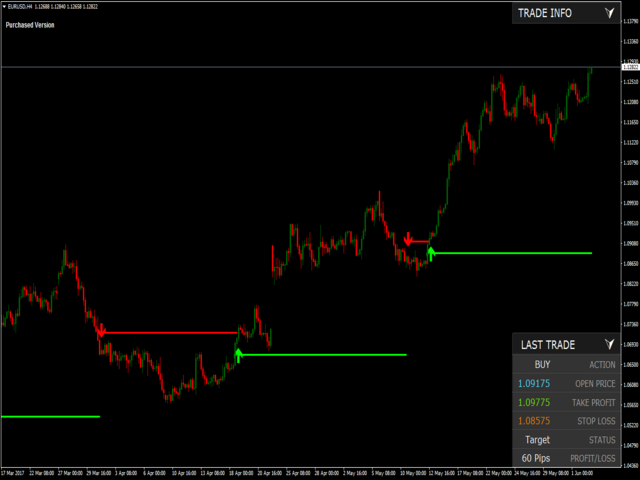Select the green line from the 18 Apr arrow

[x=324, y=355]
